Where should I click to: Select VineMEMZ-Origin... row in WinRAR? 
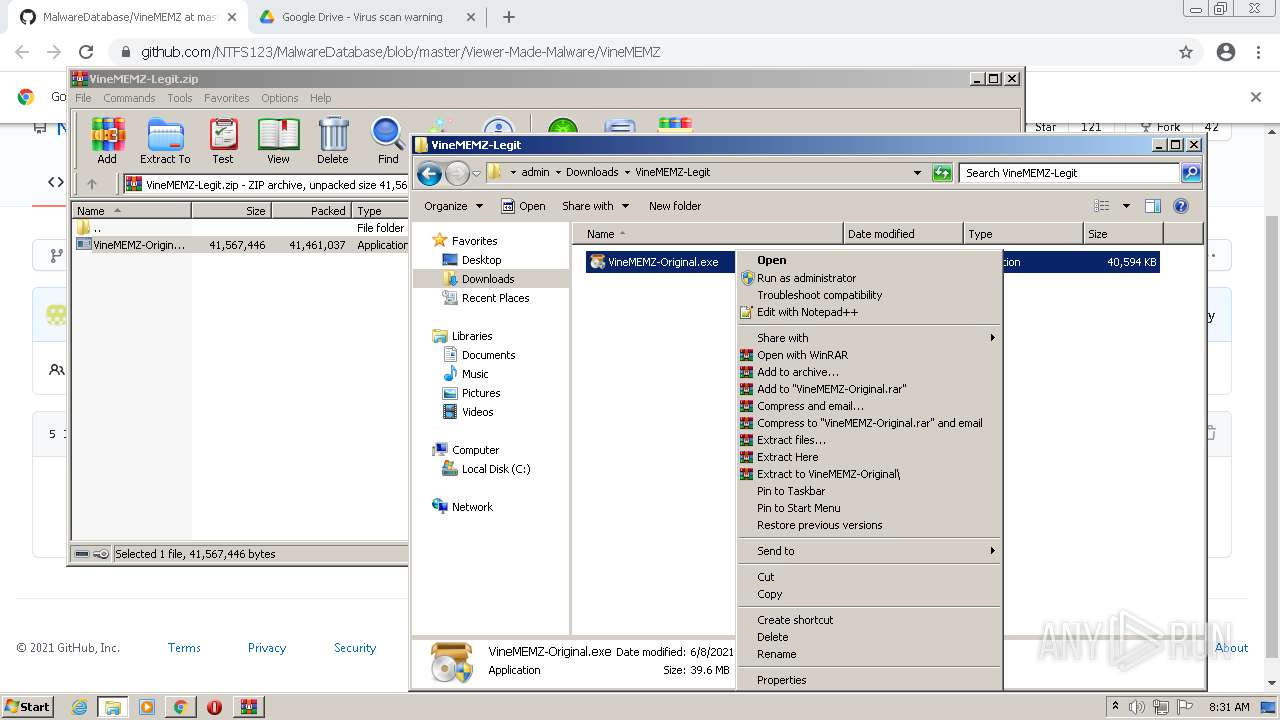pyautogui.click(x=241, y=245)
